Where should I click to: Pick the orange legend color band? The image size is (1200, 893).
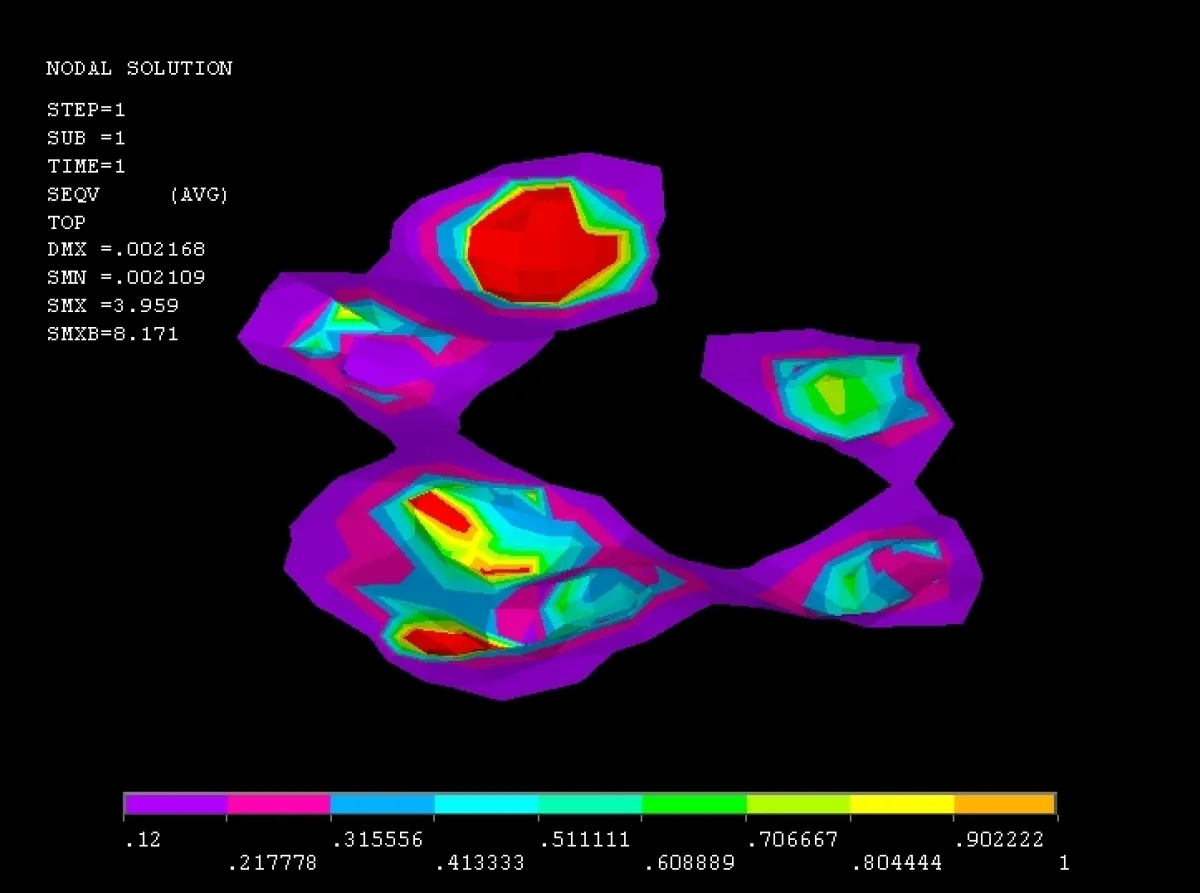point(1004,804)
